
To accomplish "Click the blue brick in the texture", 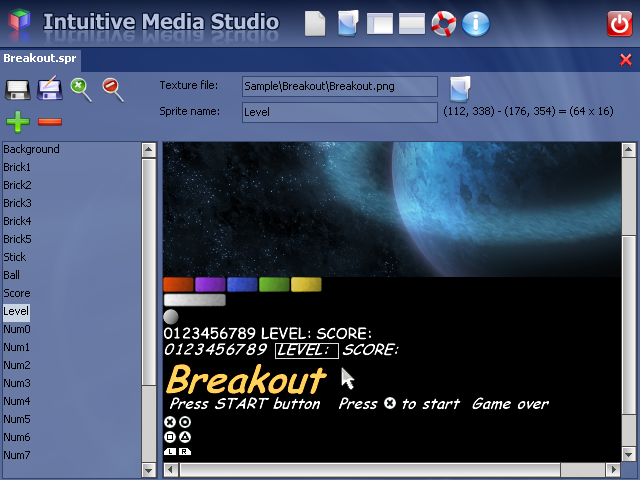I will point(242,284).
